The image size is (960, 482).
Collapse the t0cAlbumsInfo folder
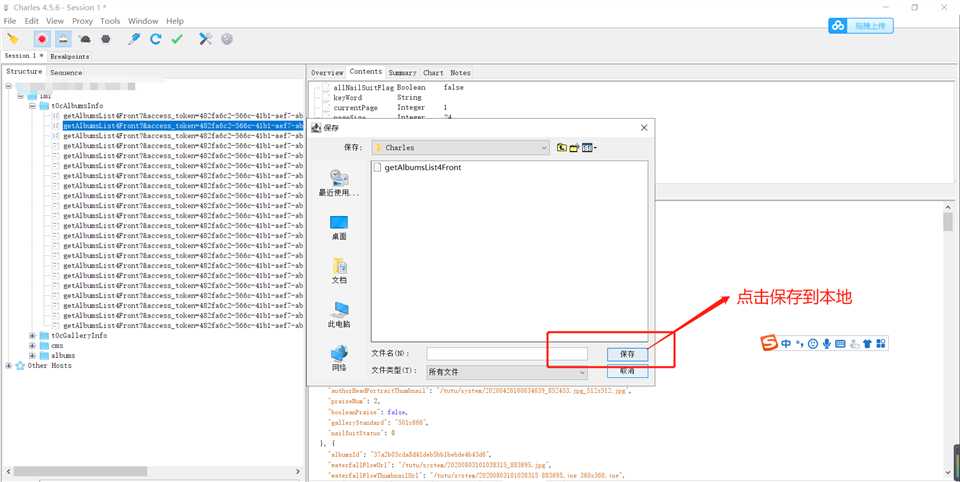click(x=32, y=106)
